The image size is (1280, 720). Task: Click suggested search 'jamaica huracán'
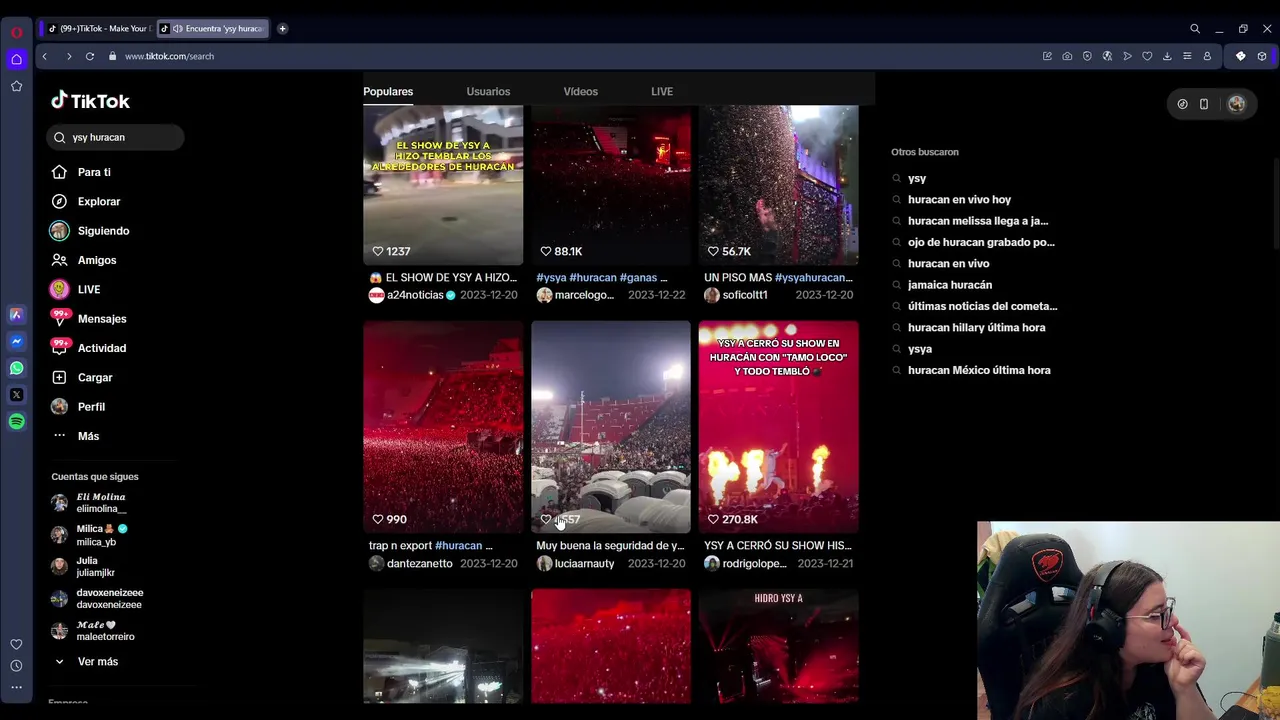click(950, 285)
